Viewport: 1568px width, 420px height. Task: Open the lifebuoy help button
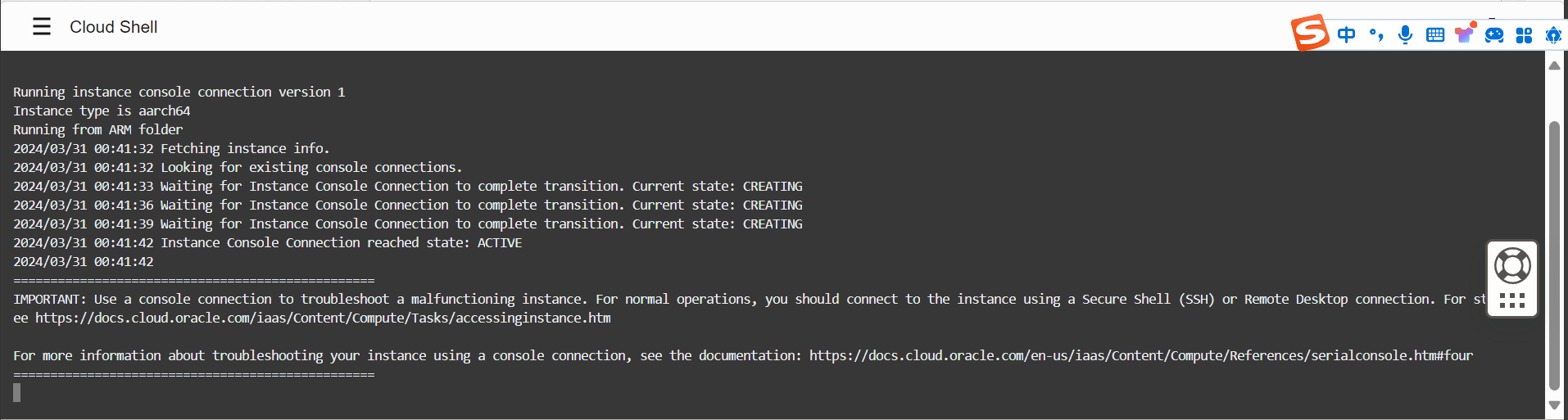pyautogui.click(x=1512, y=265)
